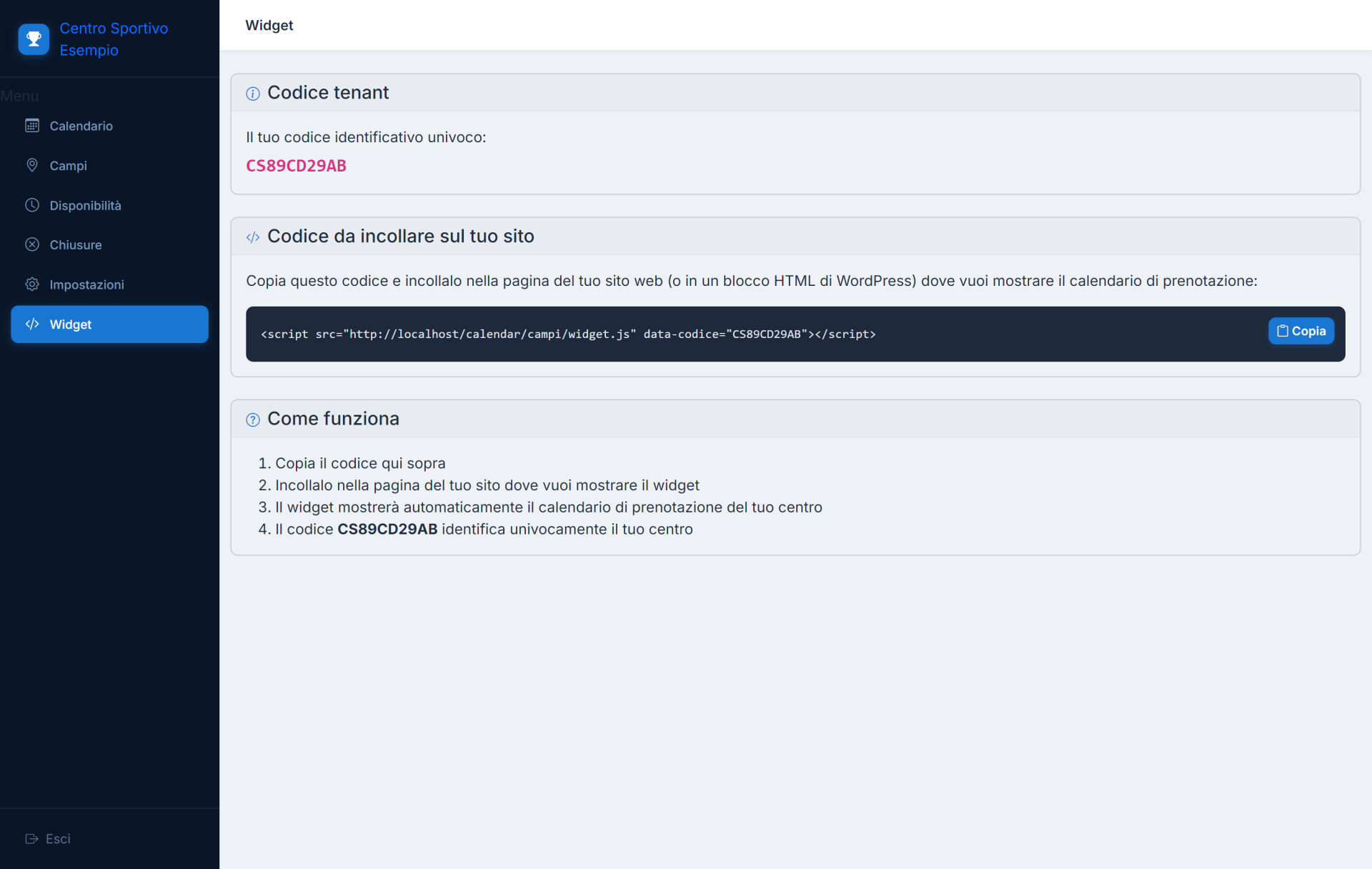Click the question mark icon by Come funziona
The height and width of the screenshot is (869, 1372).
[253, 419]
